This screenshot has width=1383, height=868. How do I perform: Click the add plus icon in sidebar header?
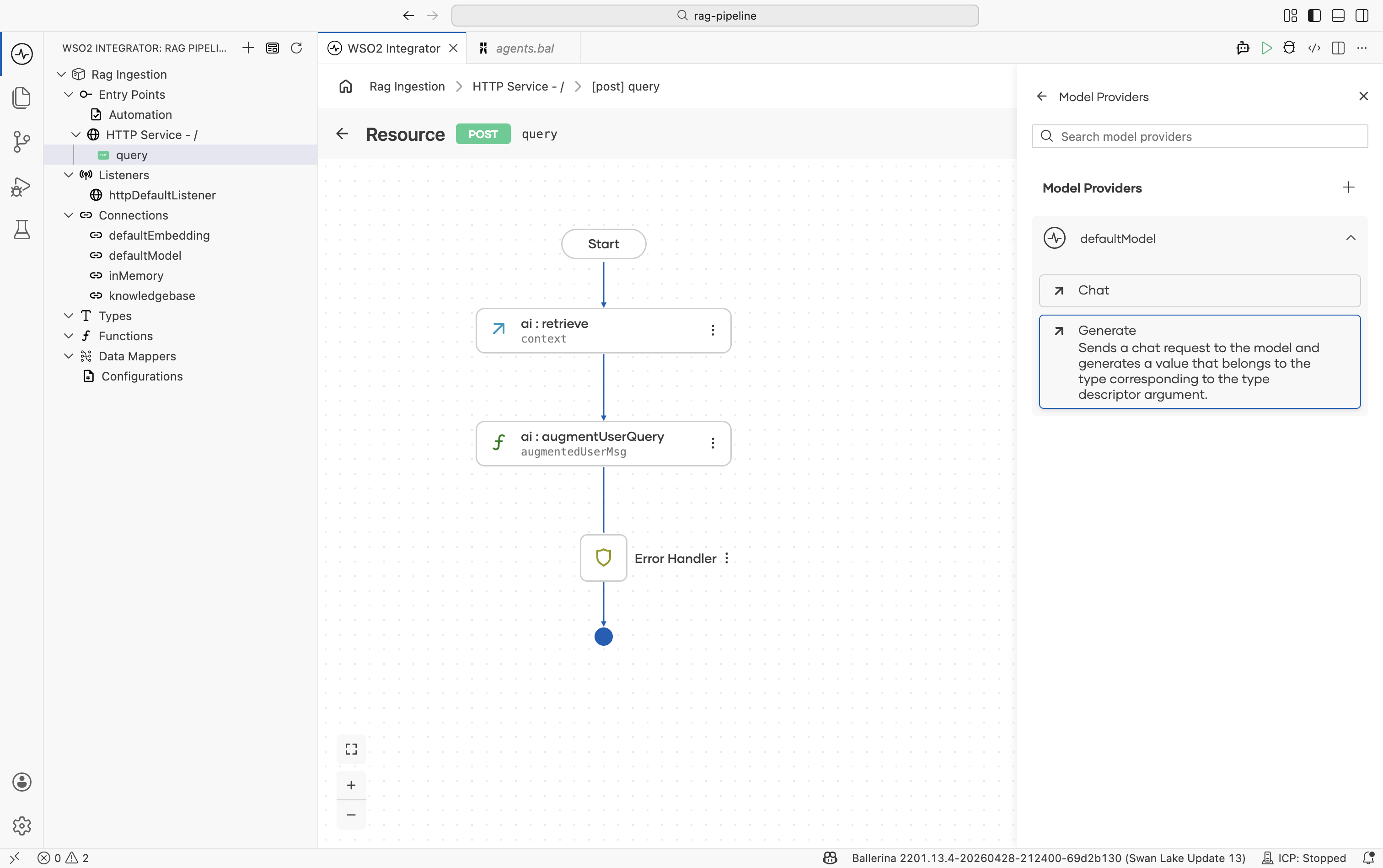248,48
